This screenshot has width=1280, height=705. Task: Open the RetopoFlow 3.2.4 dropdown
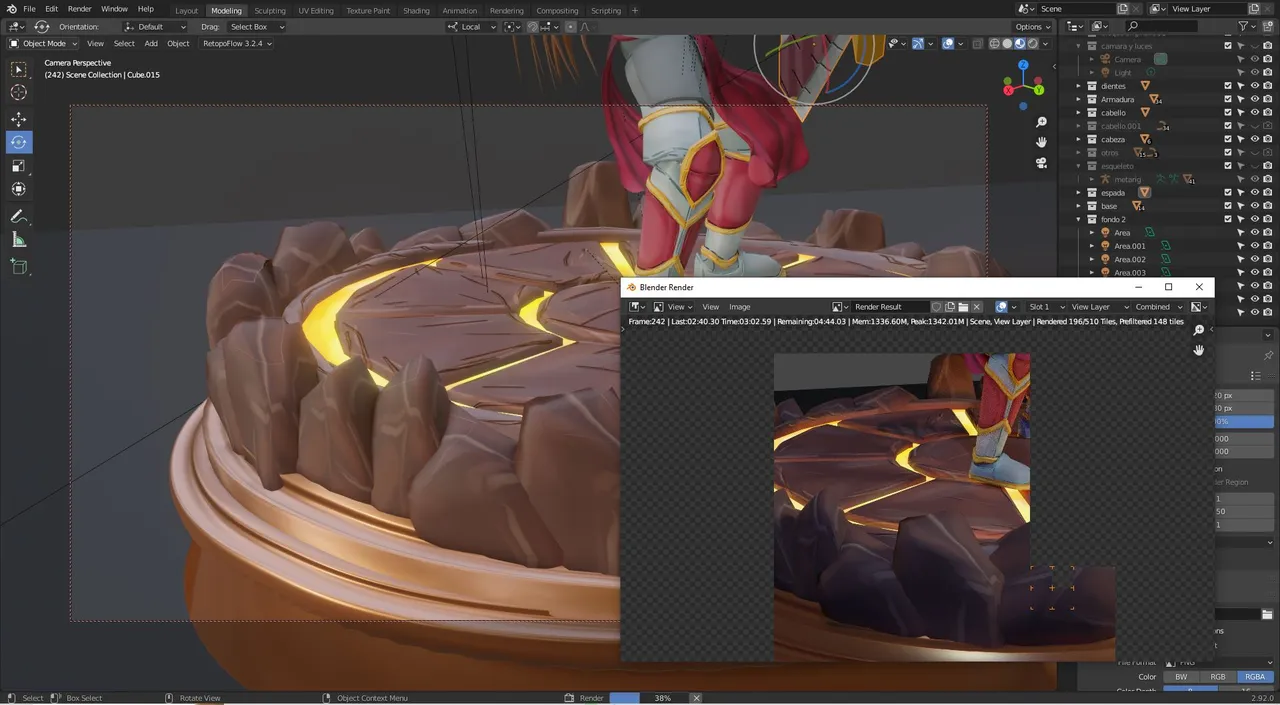[237, 43]
